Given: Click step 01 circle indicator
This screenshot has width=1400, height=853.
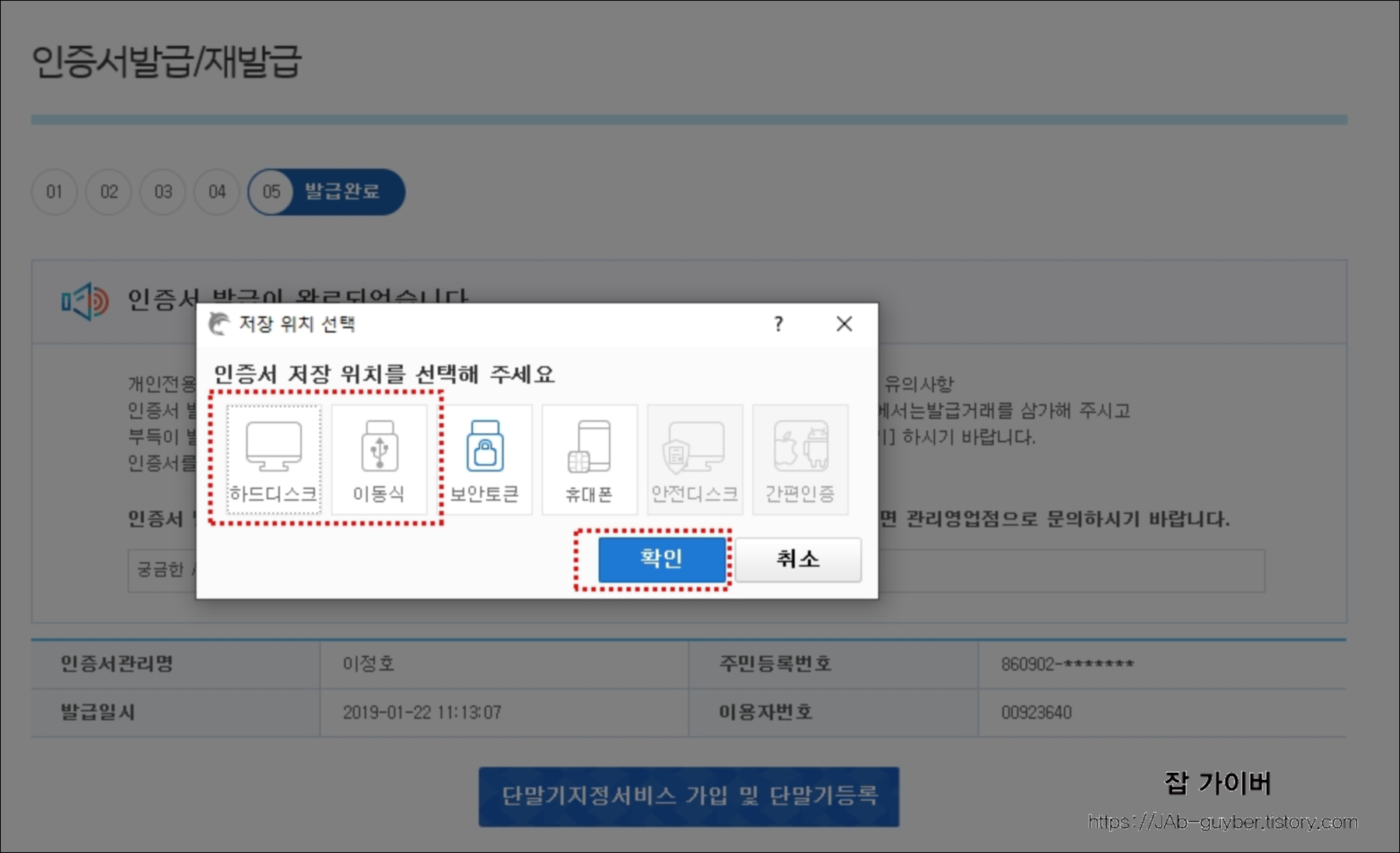Looking at the screenshot, I should (x=54, y=192).
